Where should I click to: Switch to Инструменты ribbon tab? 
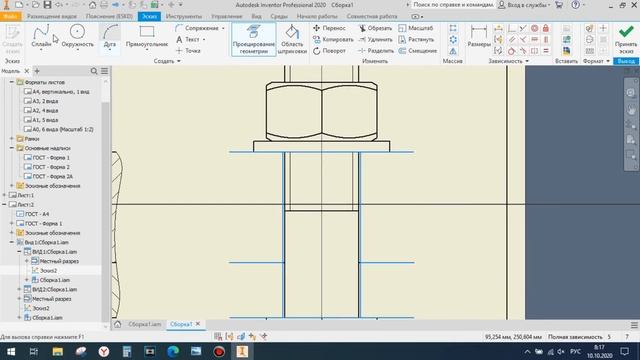(x=184, y=16)
